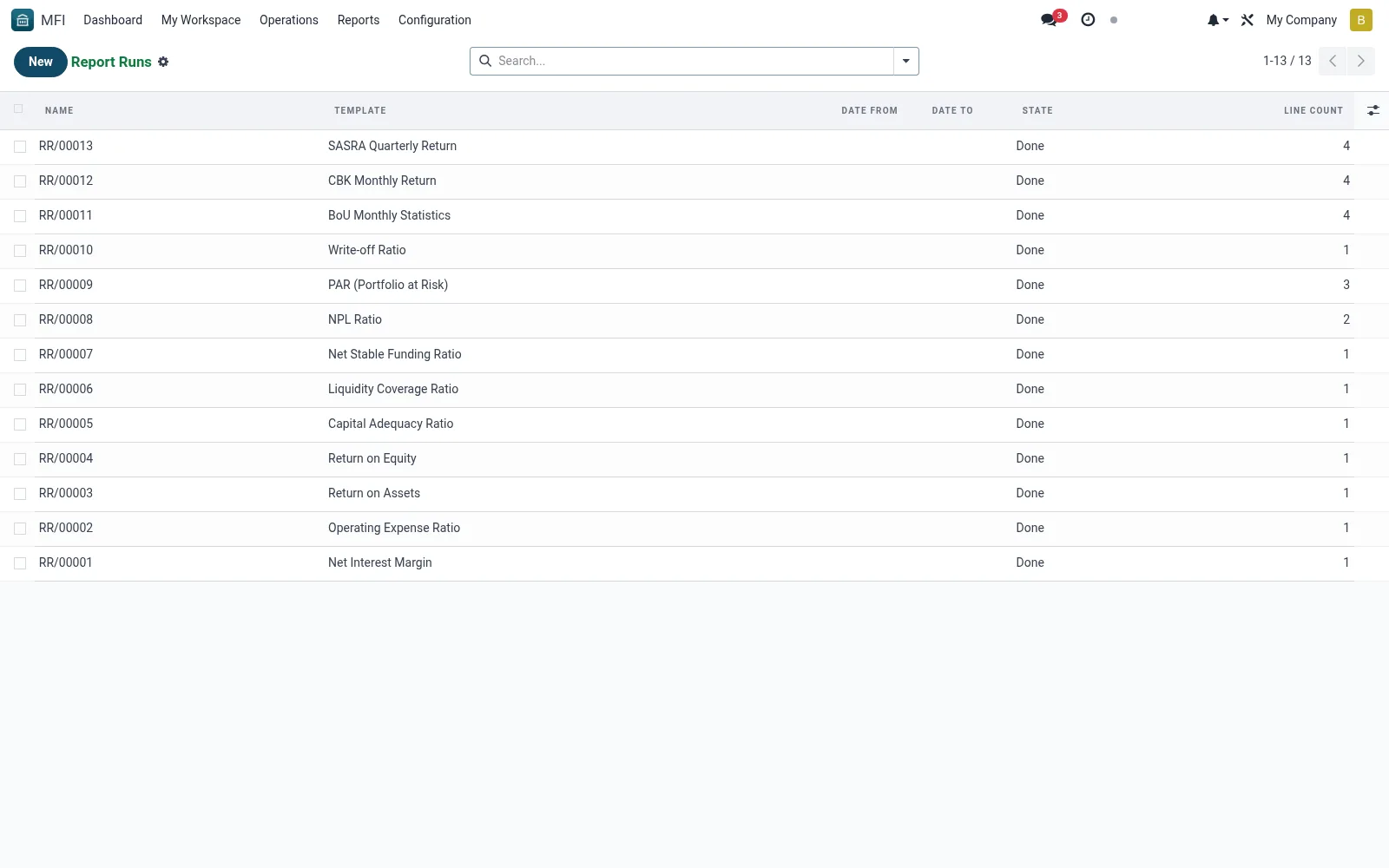Open the notifications bell icon
Image resolution: width=1389 pixels, height=868 pixels.
pos(1217,20)
